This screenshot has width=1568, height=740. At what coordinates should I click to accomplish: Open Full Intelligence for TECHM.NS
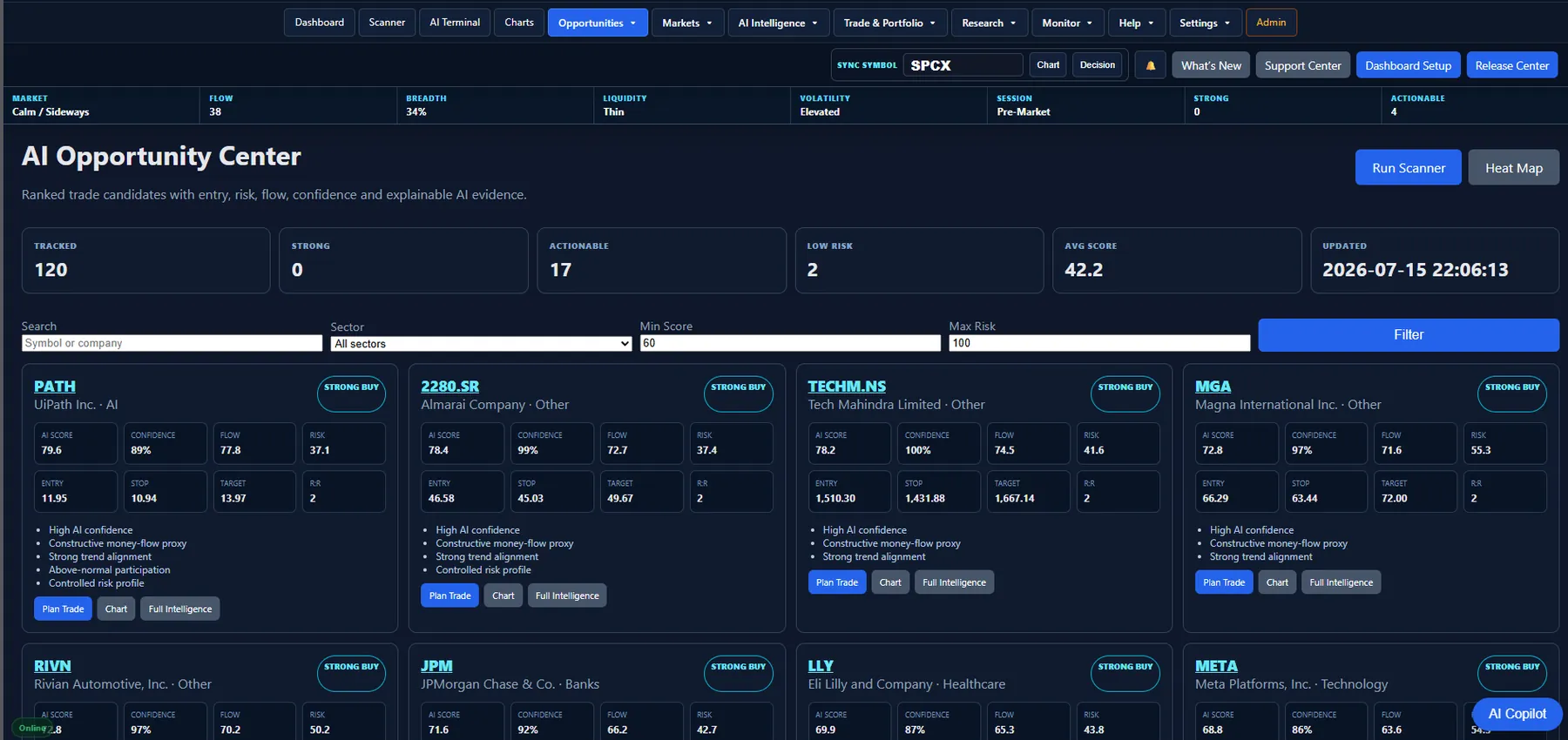click(954, 582)
